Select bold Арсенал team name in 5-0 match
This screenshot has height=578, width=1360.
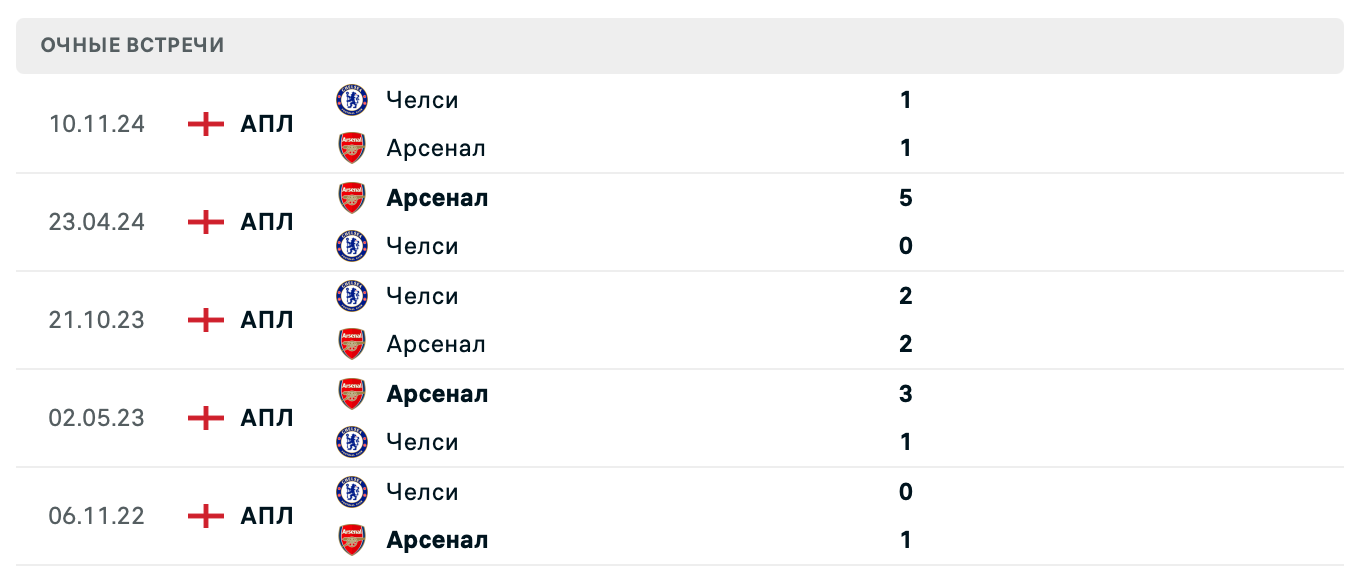click(x=437, y=198)
